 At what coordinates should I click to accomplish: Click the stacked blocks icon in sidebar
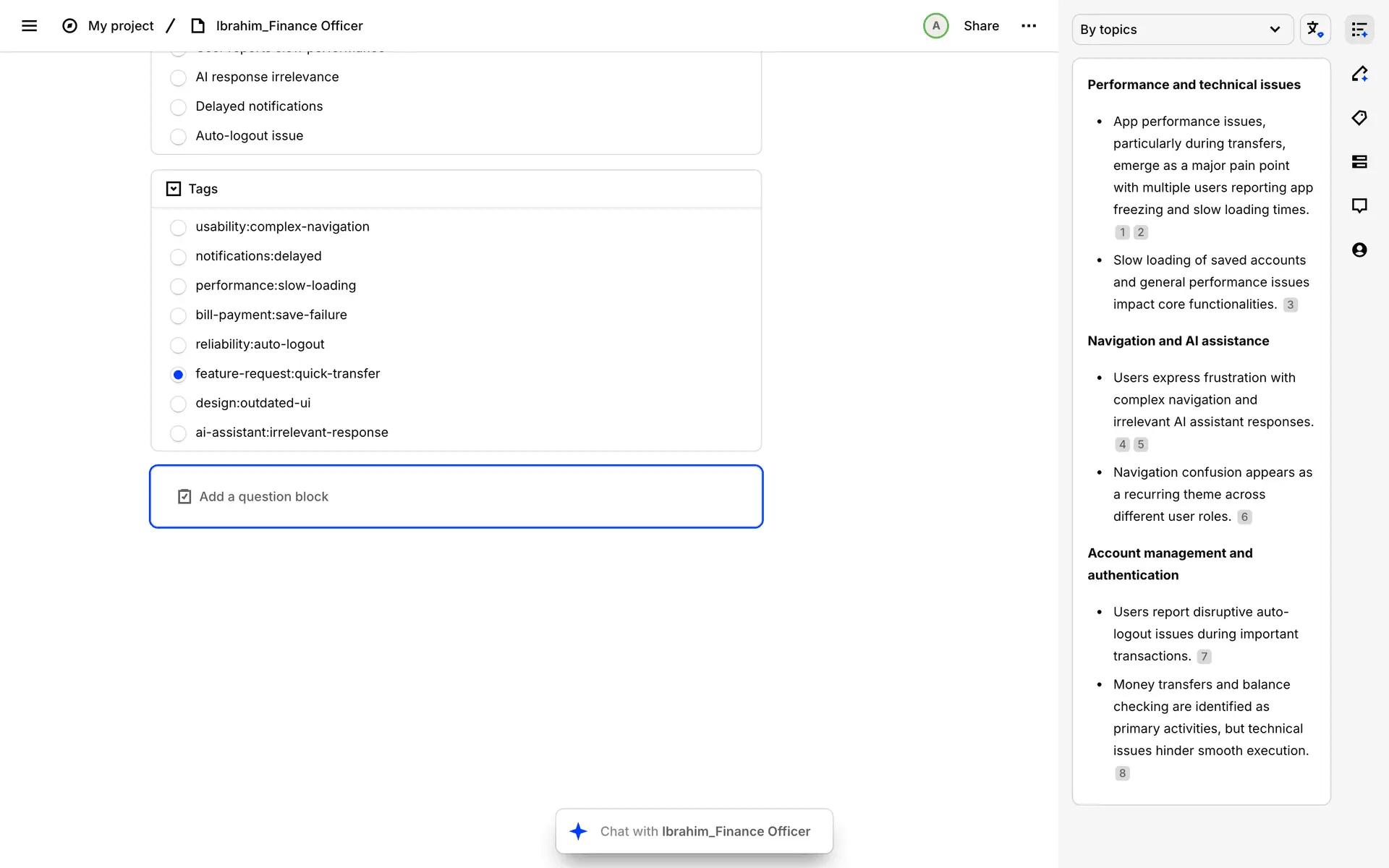pyautogui.click(x=1359, y=162)
